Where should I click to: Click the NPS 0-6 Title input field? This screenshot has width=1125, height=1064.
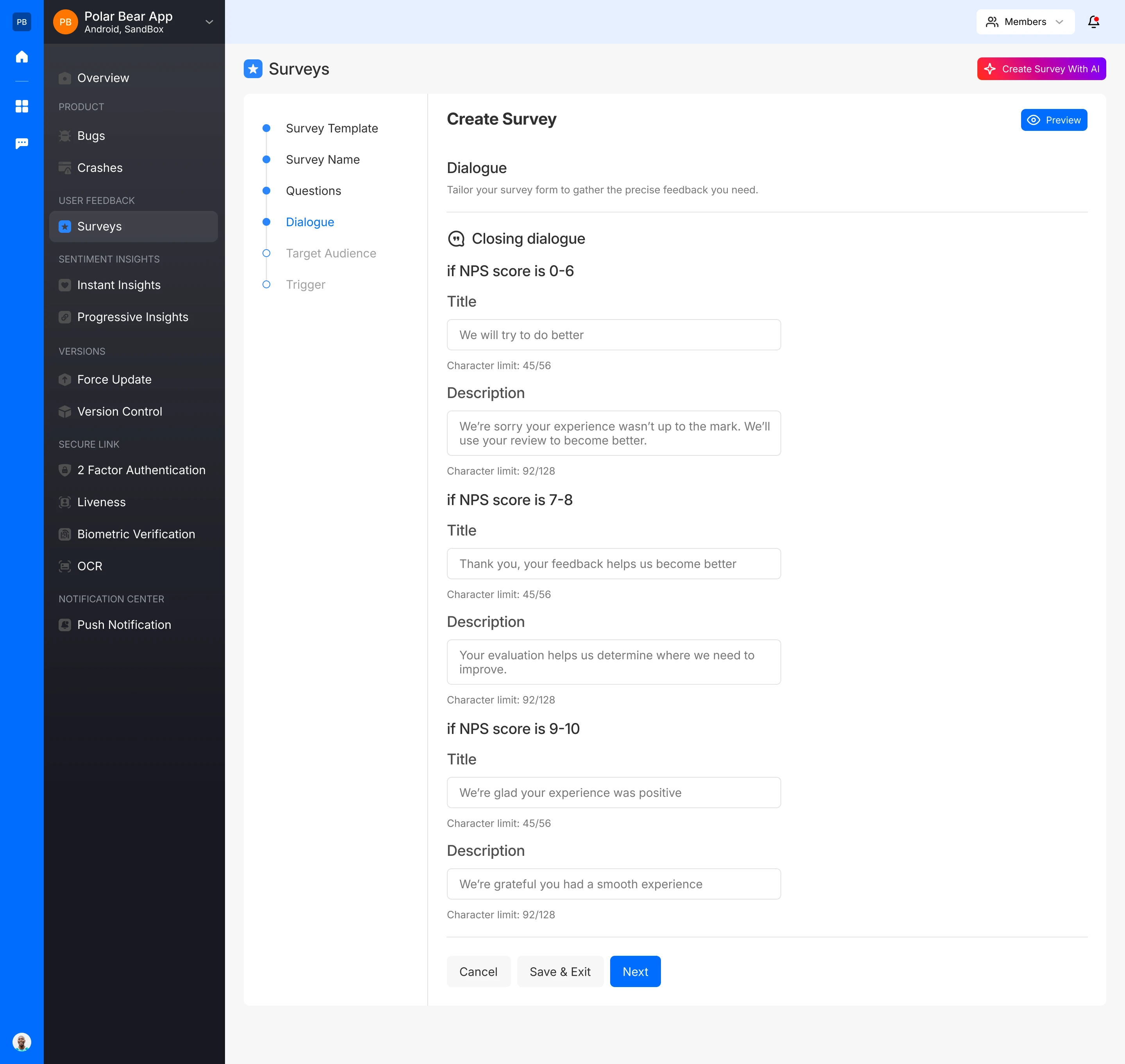tap(613, 335)
